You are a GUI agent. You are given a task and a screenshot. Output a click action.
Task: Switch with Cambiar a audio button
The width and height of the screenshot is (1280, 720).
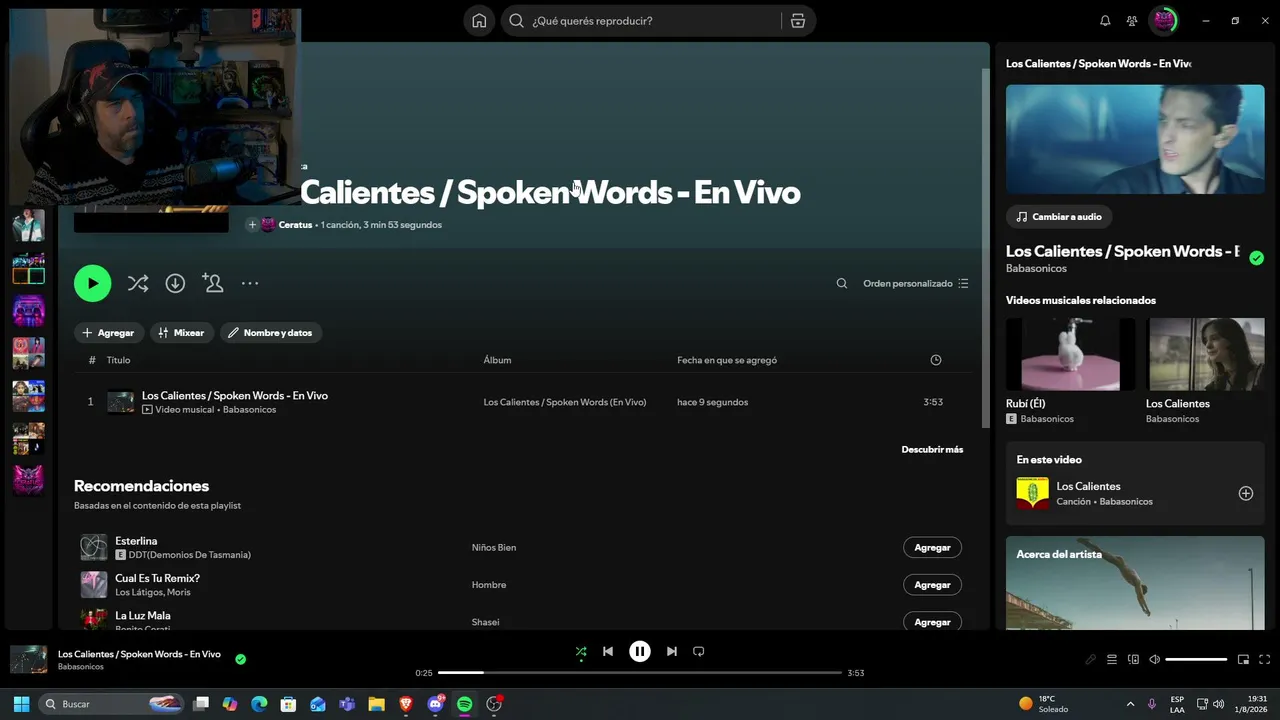click(1059, 217)
